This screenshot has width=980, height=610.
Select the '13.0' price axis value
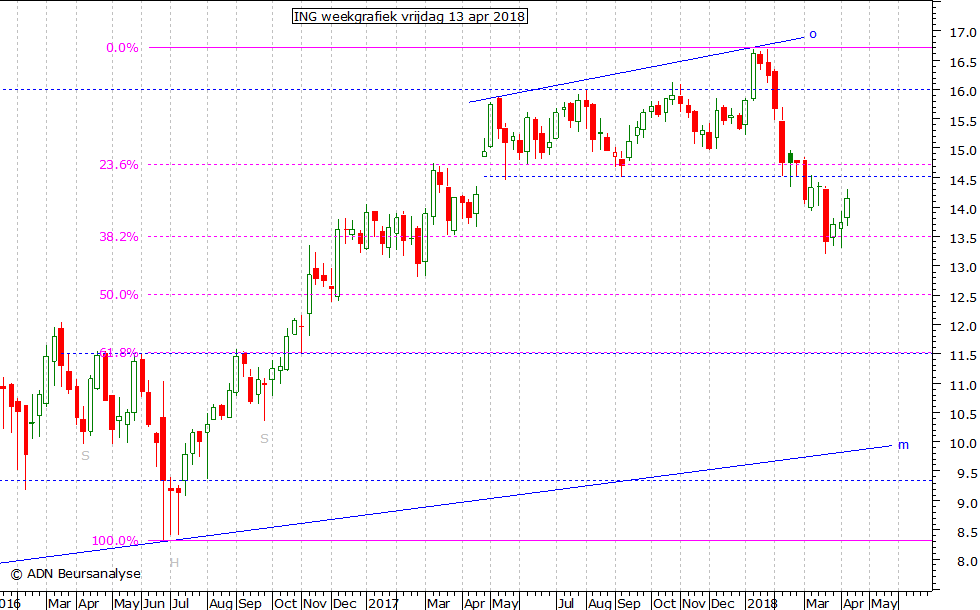(x=963, y=268)
